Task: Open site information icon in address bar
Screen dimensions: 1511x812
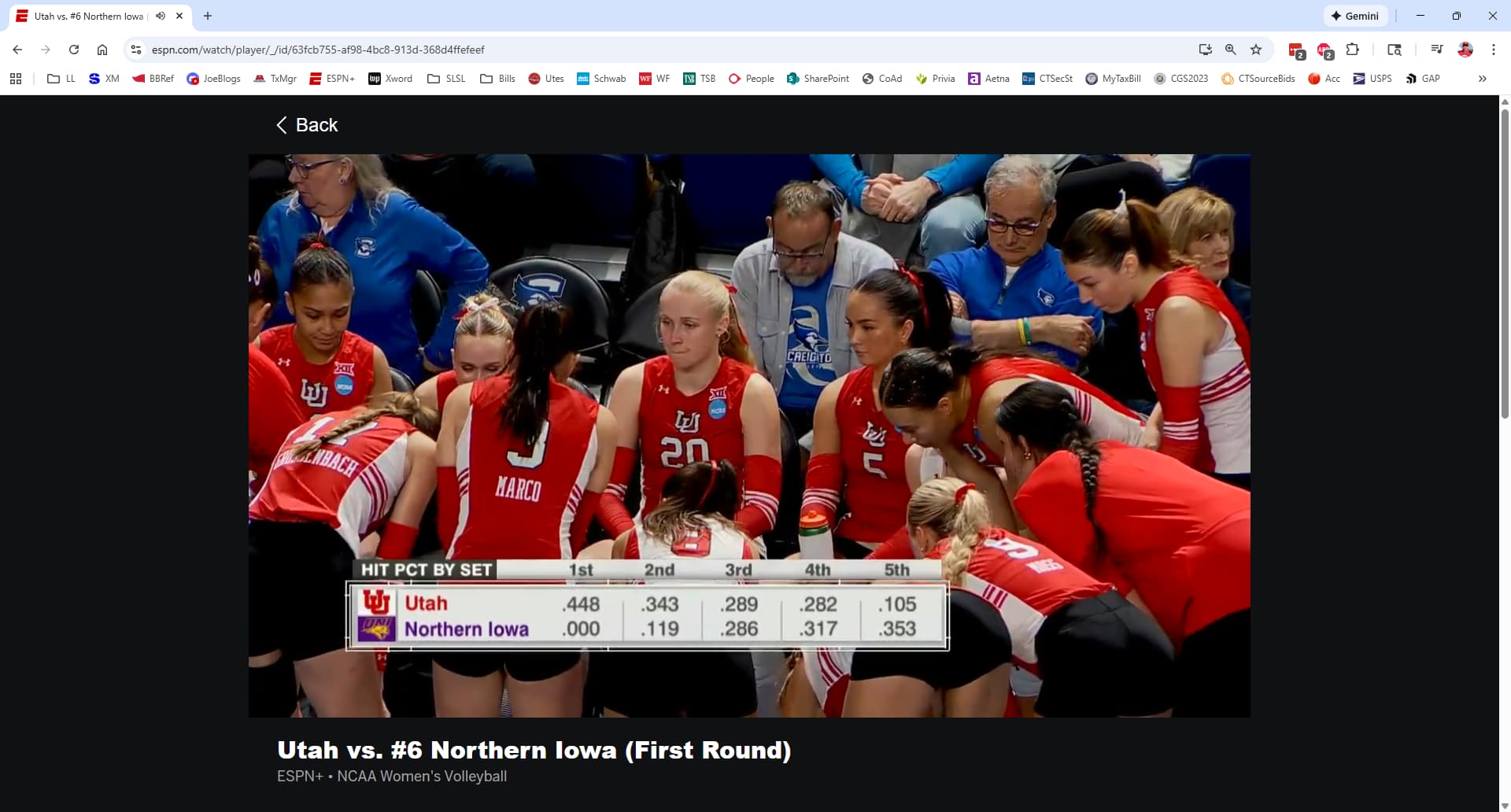Action: [x=136, y=50]
